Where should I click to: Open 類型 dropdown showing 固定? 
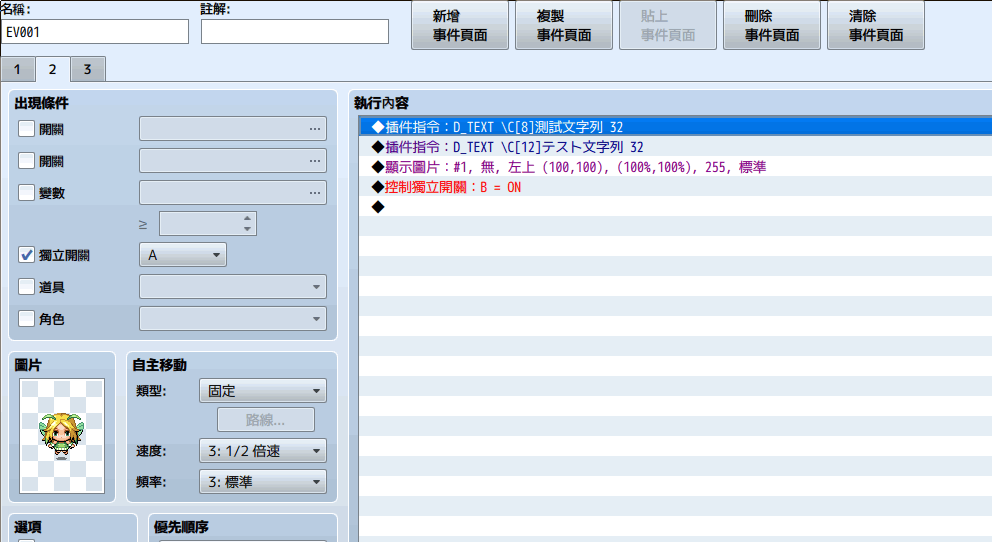tap(263, 391)
